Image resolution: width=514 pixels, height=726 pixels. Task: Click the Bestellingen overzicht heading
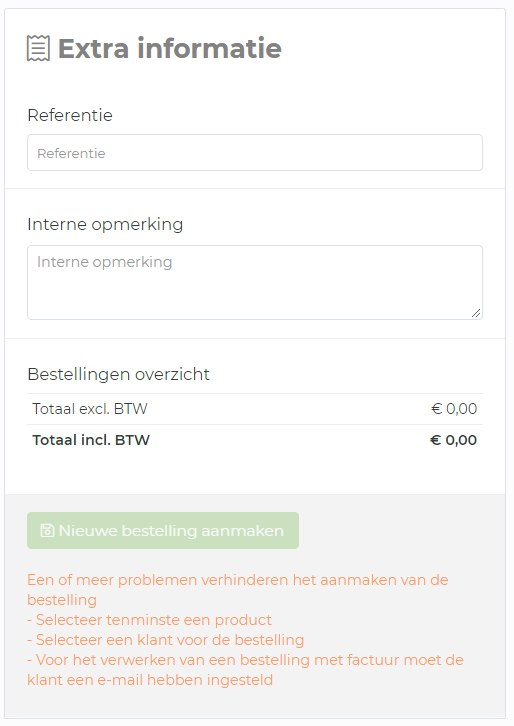(x=119, y=374)
